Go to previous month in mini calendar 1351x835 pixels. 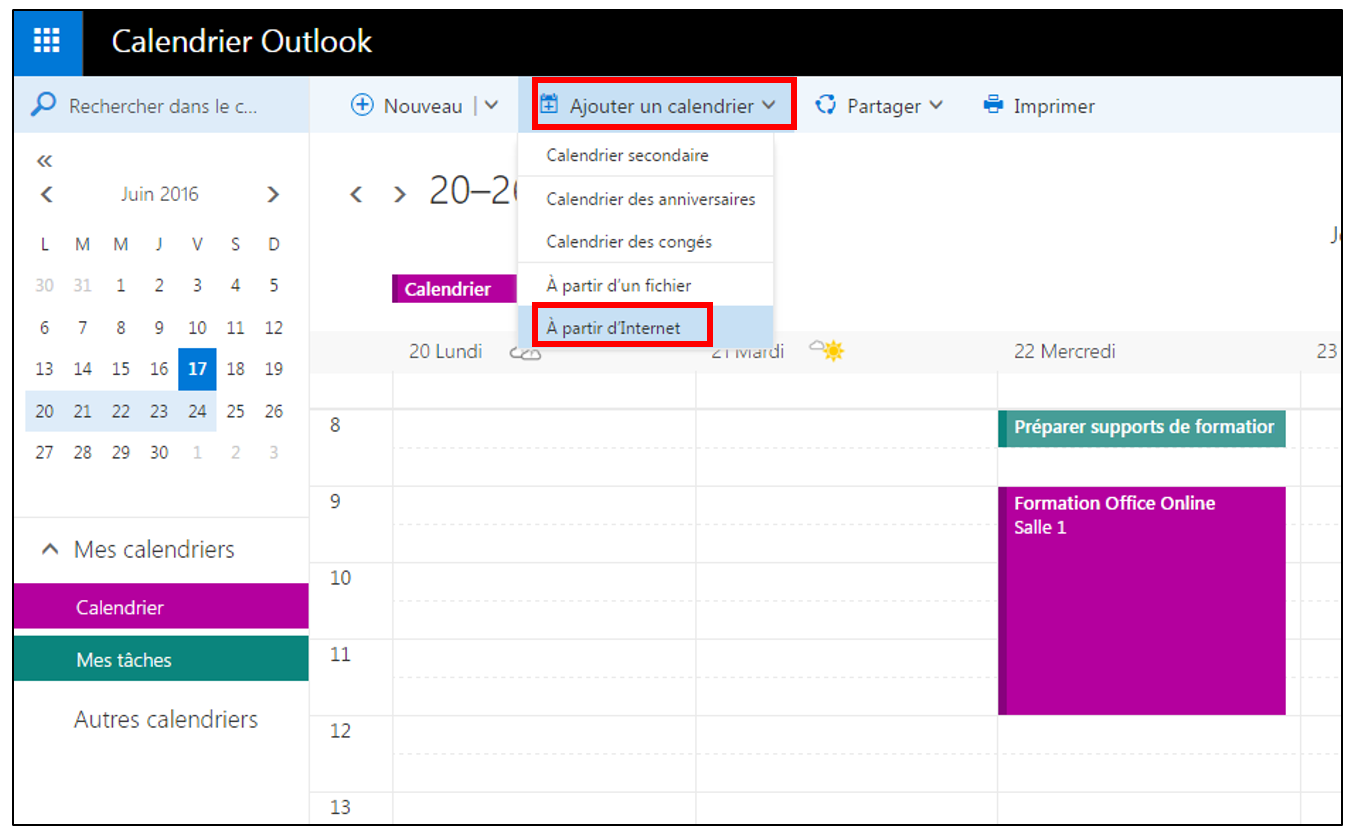(46, 194)
